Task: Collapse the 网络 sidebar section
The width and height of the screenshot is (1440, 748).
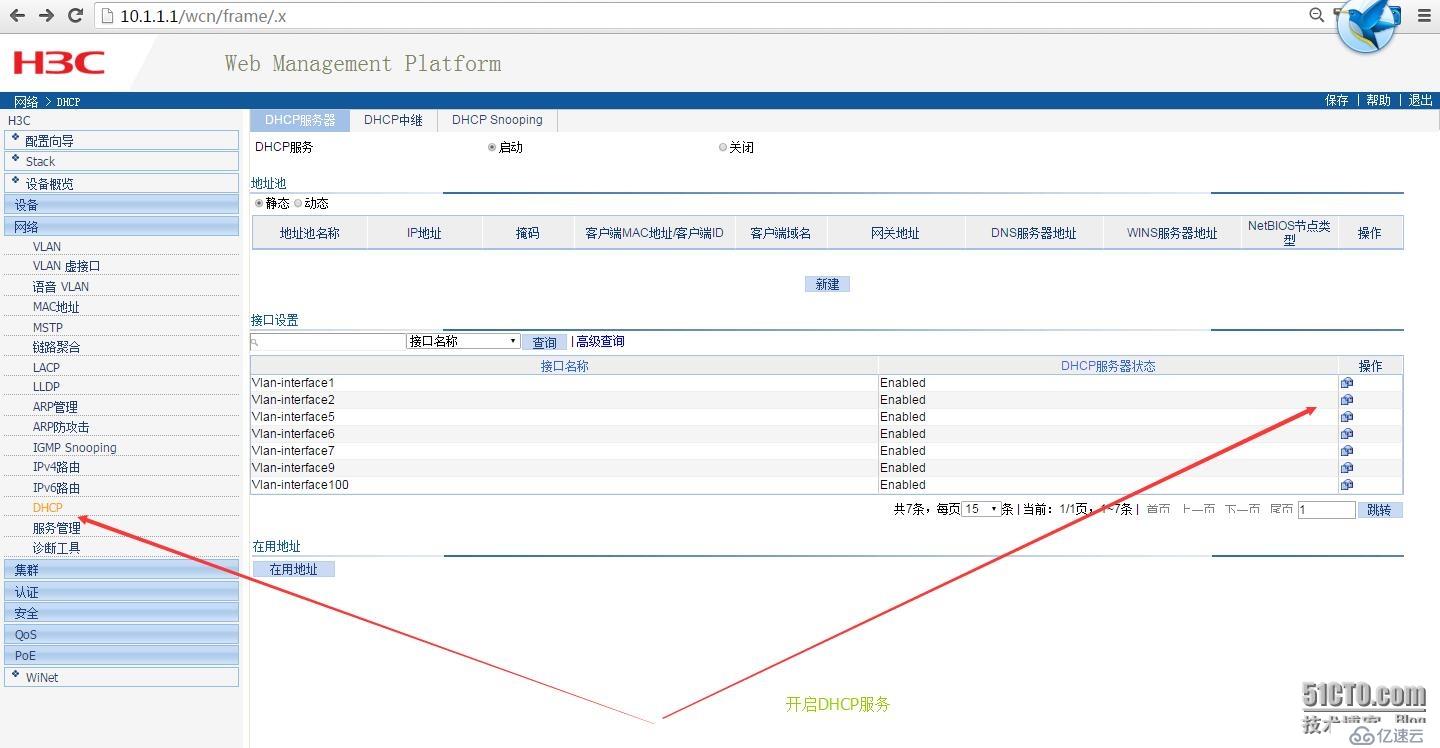Action: point(121,227)
